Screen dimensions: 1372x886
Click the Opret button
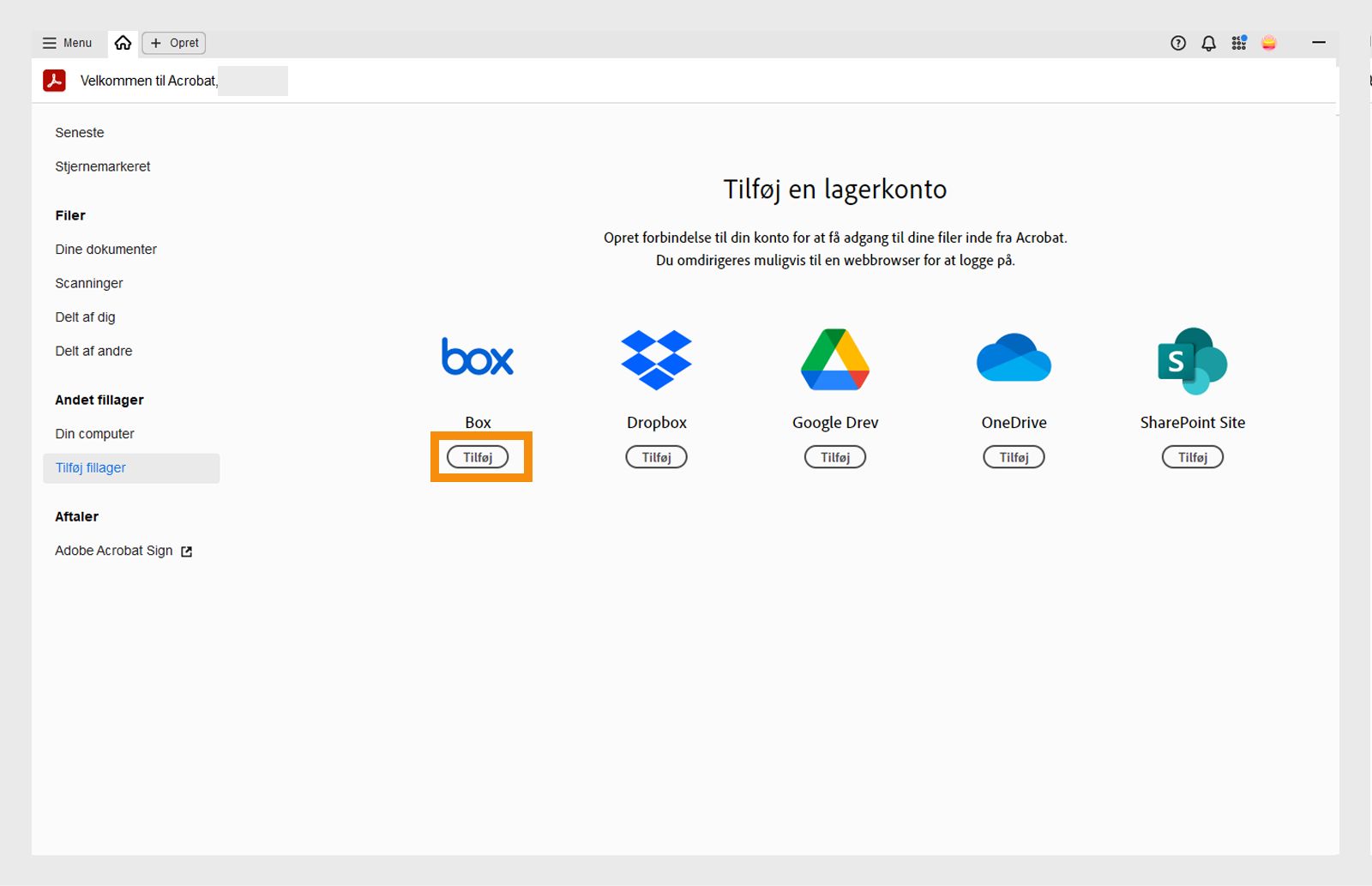tap(173, 43)
